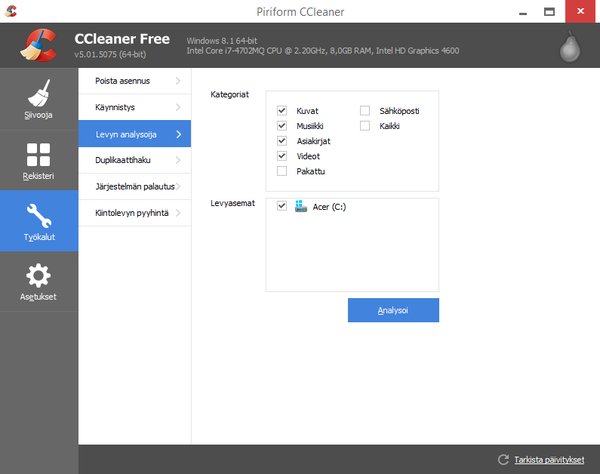Open the Siivooja broom icon

coord(38,93)
